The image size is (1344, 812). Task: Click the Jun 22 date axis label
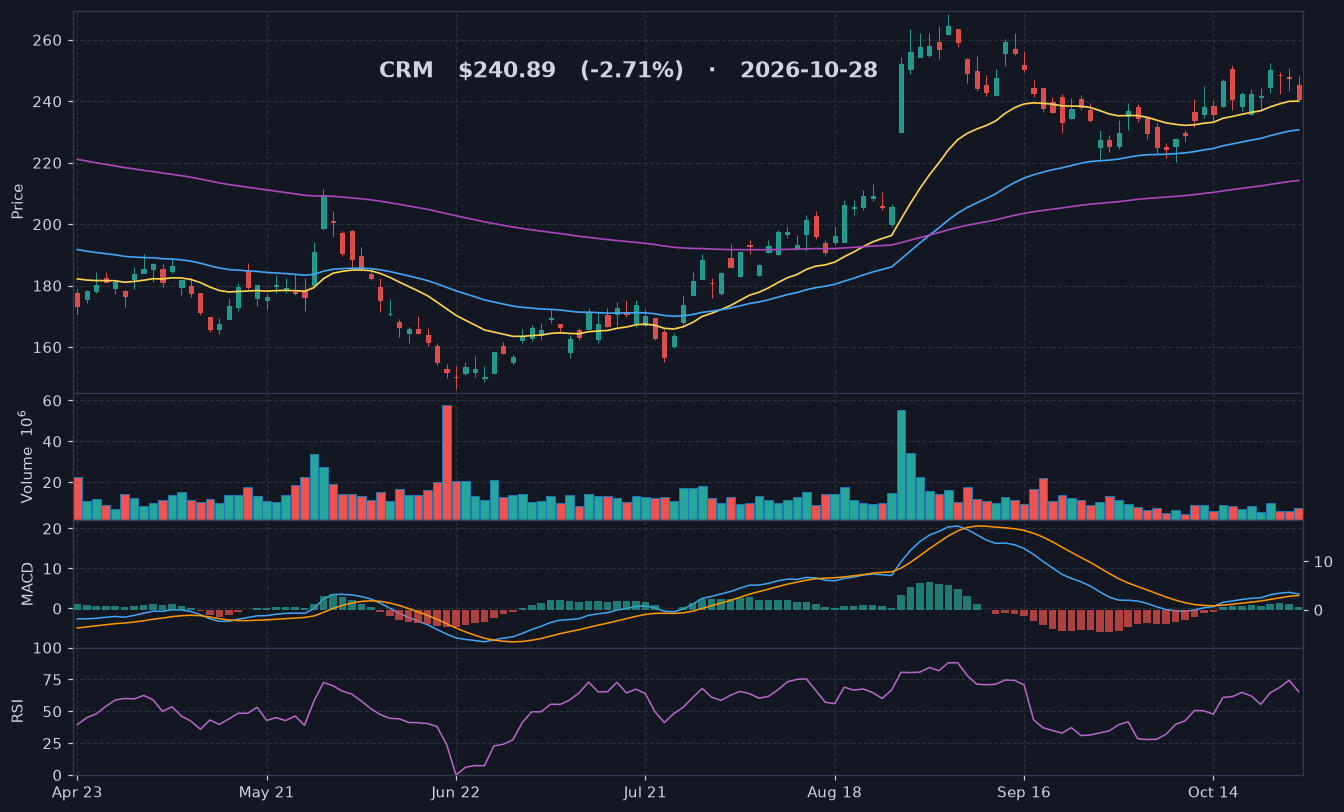(456, 792)
